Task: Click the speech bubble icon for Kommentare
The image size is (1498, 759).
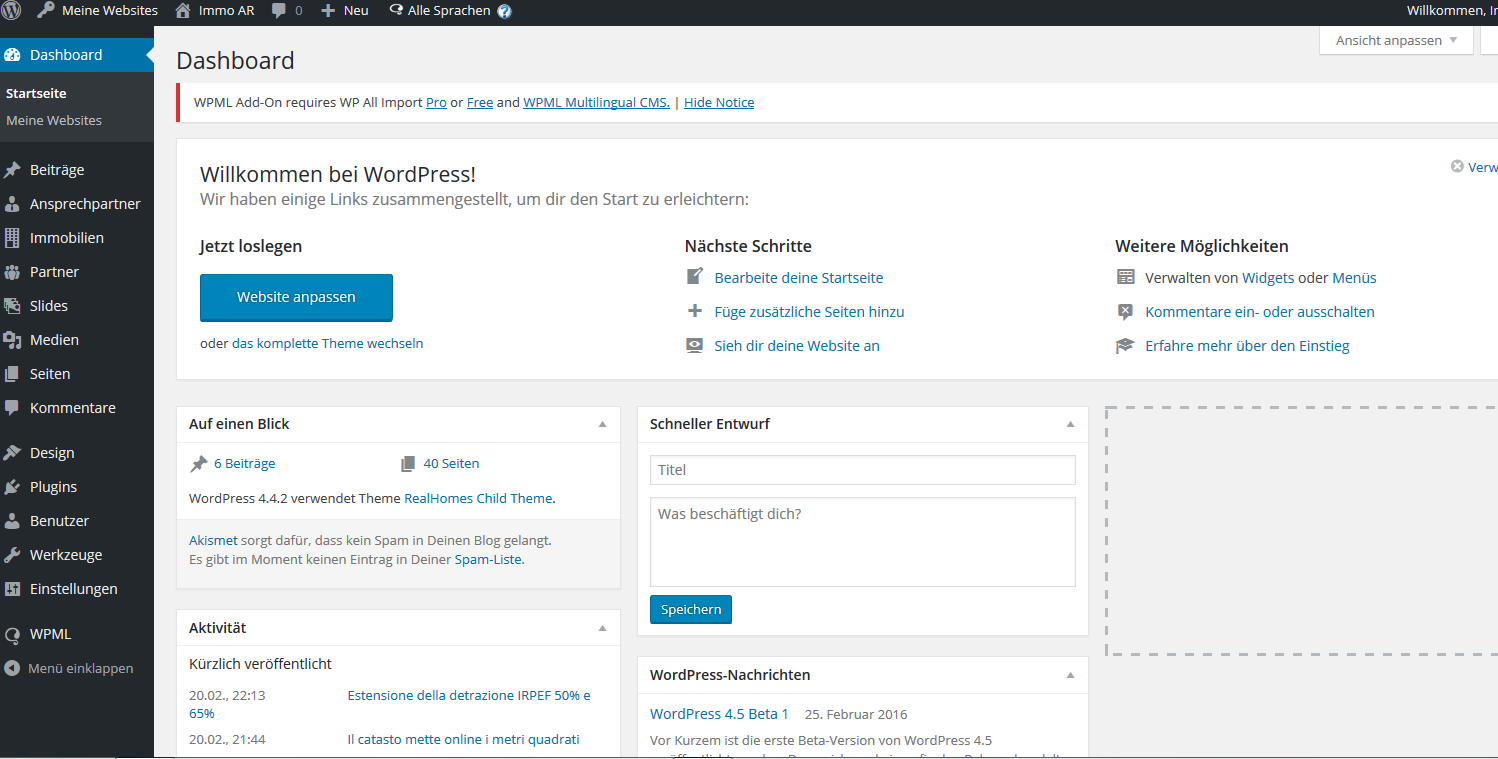Action: point(12,408)
